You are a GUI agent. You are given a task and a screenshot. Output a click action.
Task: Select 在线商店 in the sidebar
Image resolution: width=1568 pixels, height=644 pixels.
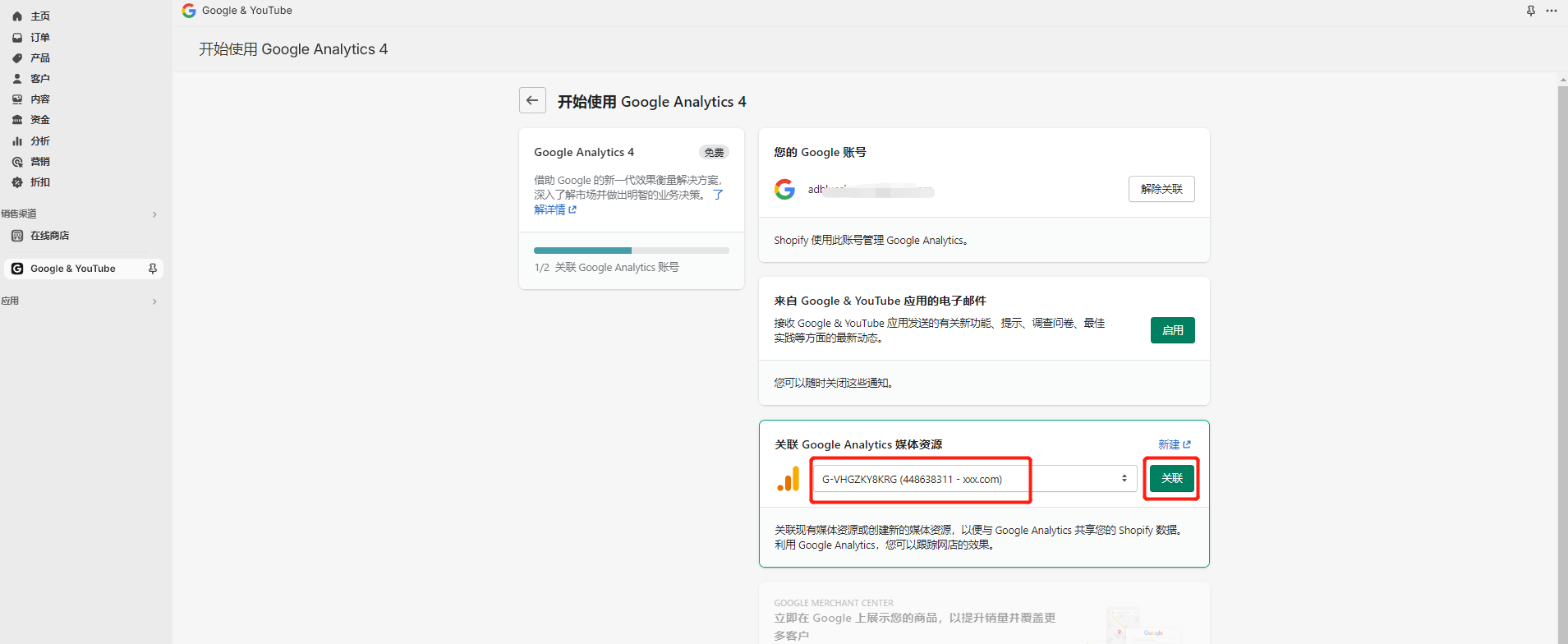(50, 235)
